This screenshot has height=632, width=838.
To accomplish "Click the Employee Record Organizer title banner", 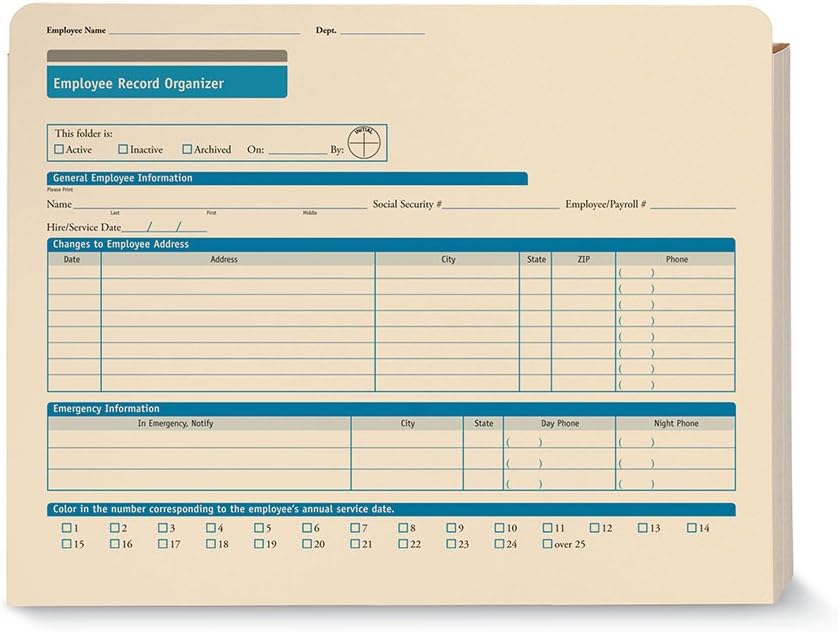I will pyautogui.click(x=166, y=84).
